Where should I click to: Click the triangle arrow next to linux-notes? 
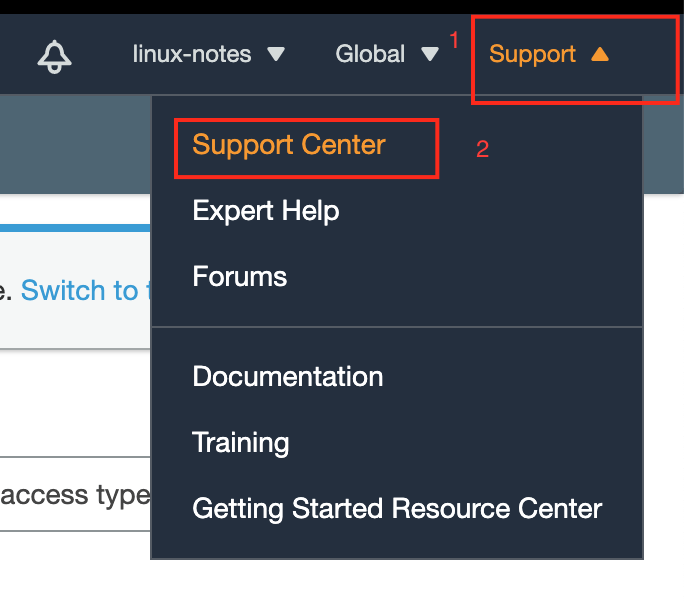276,55
